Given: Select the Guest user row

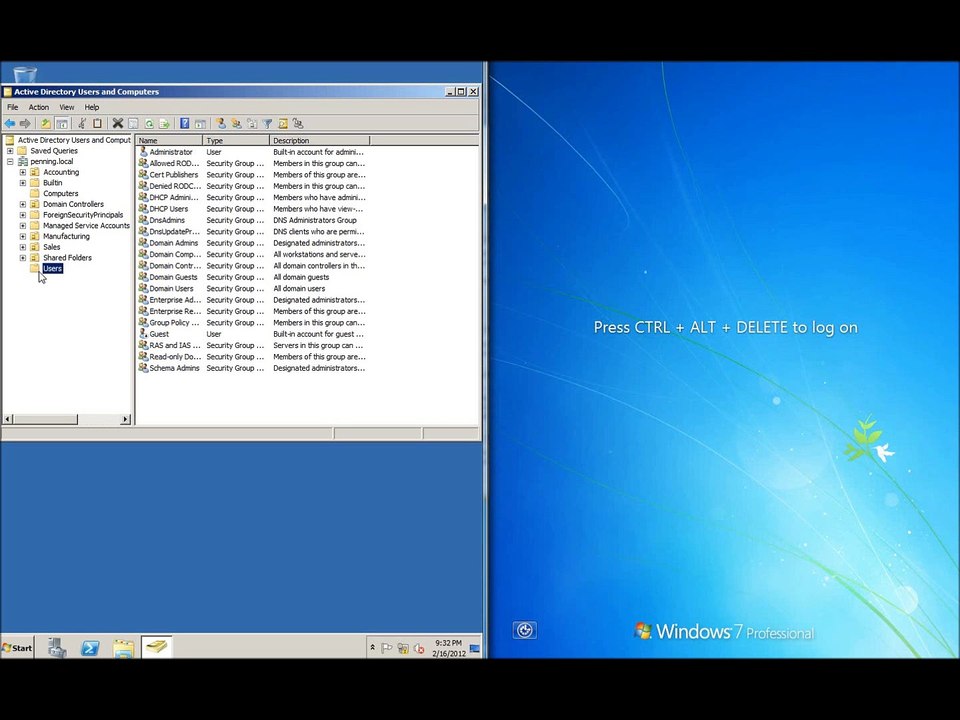Looking at the screenshot, I should click(252, 334).
